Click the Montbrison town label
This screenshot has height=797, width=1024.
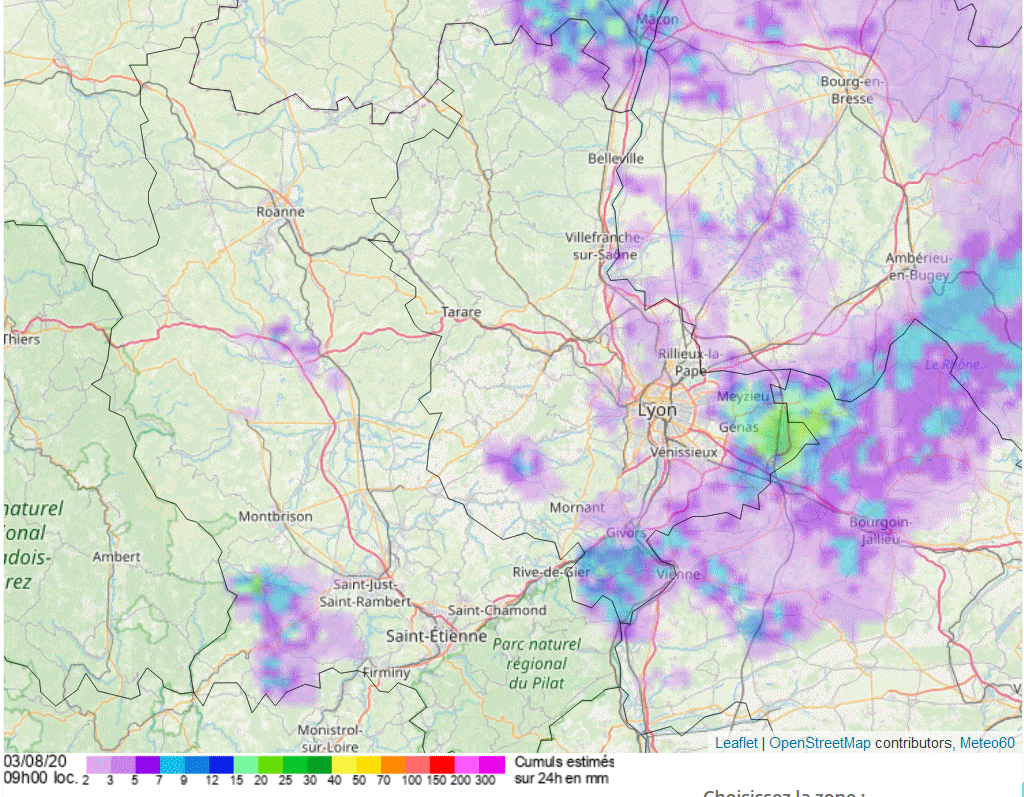[x=275, y=517]
